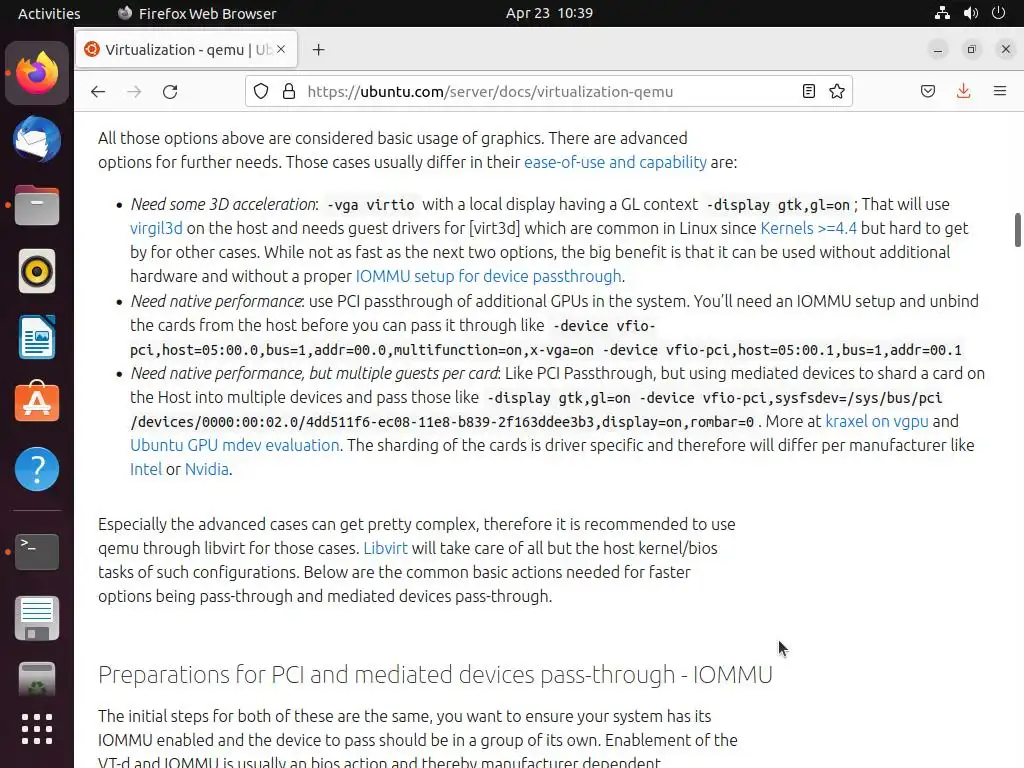Follow the ease-of-use and capability link
Image resolution: width=1024 pixels, height=768 pixels.
(x=615, y=162)
